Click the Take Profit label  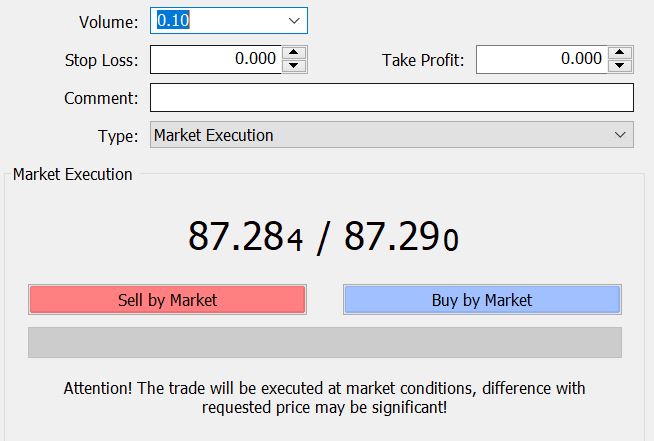pyautogui.click(x=423, y=60)
